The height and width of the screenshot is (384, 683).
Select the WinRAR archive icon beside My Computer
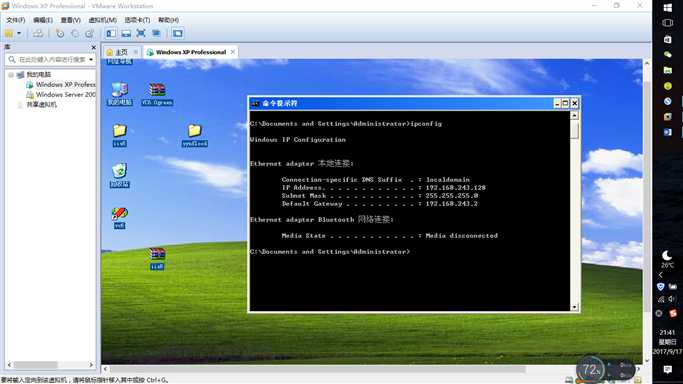tap(157, 94)
